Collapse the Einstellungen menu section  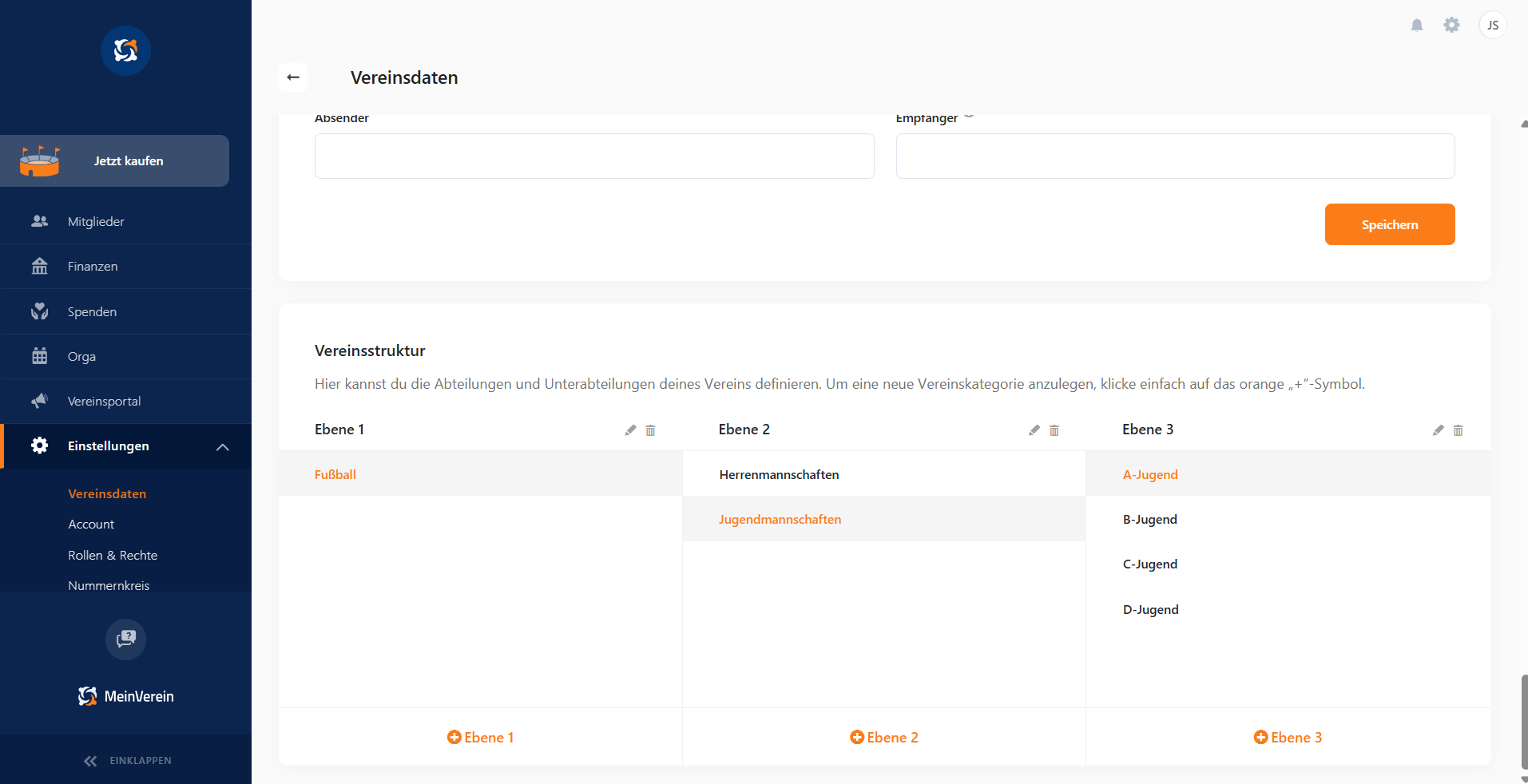222,446
